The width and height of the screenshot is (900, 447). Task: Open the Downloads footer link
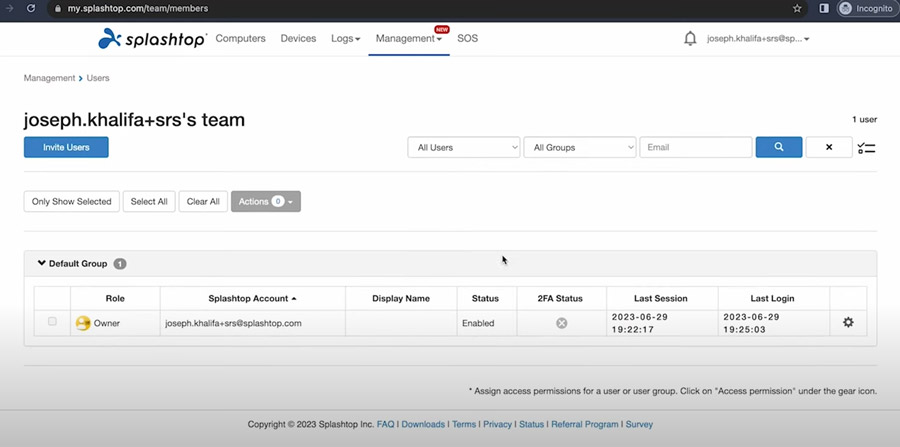pos(423,425)
